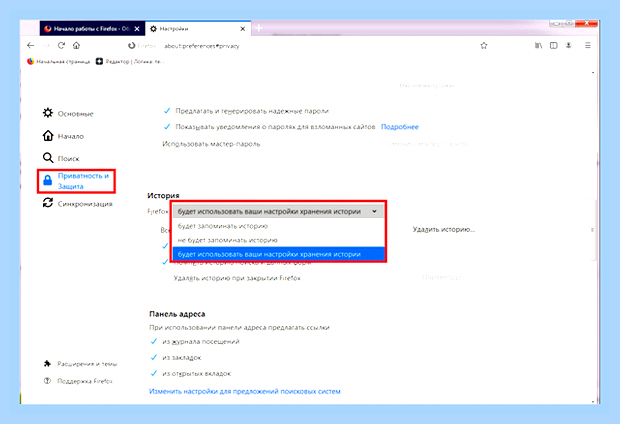Close the 'Начало работы с Firefox' tab
The image size is (620, 424).
(x=137, y=28)
